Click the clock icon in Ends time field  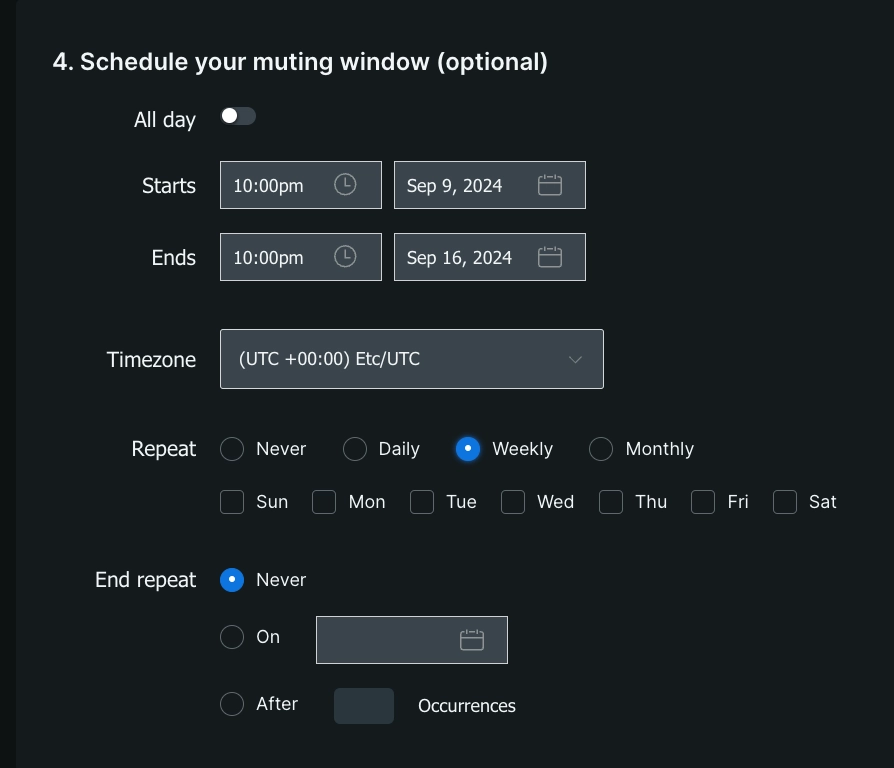tap(345, 257)
